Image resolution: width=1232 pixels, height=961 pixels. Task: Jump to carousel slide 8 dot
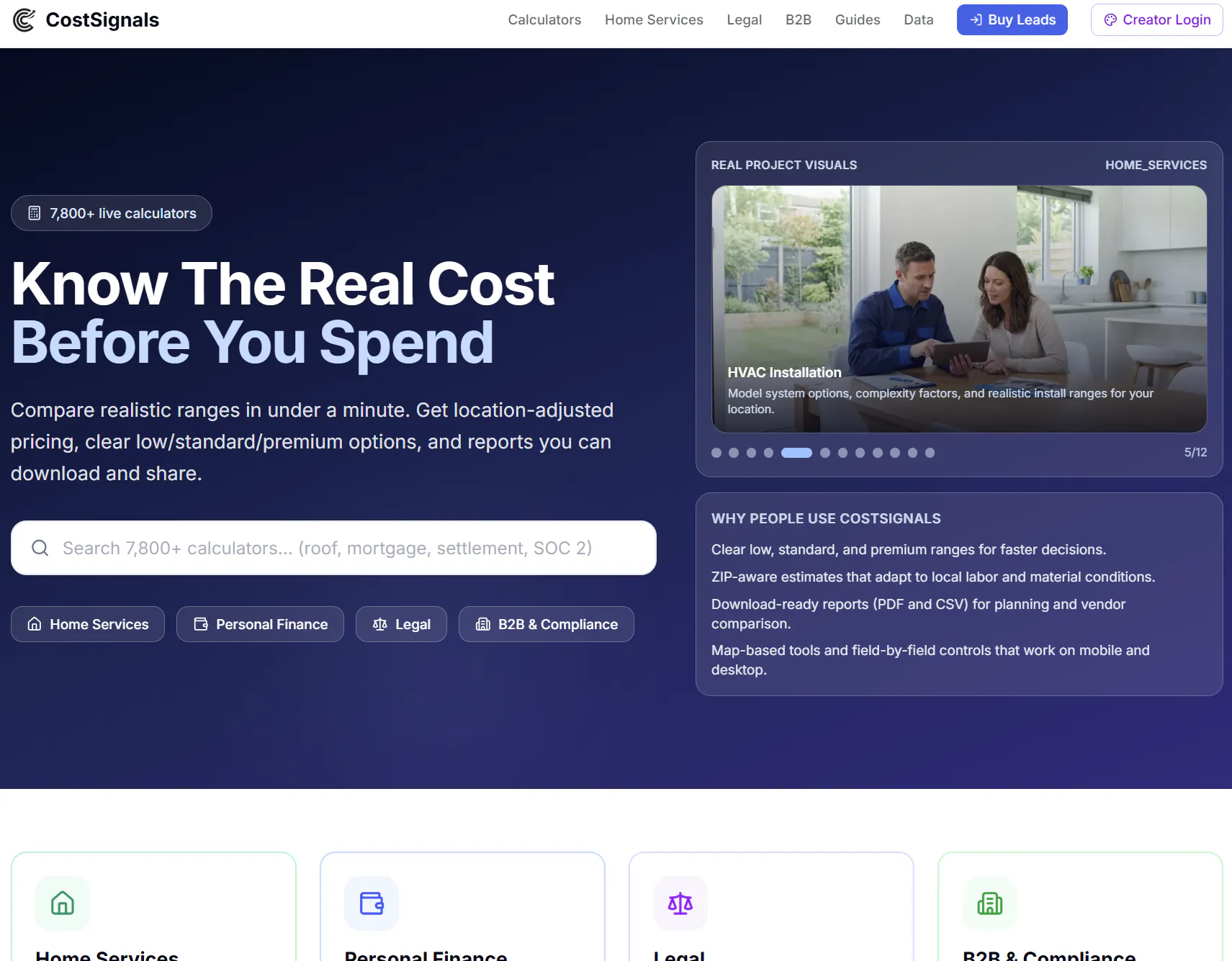click(x=860, y=453)
